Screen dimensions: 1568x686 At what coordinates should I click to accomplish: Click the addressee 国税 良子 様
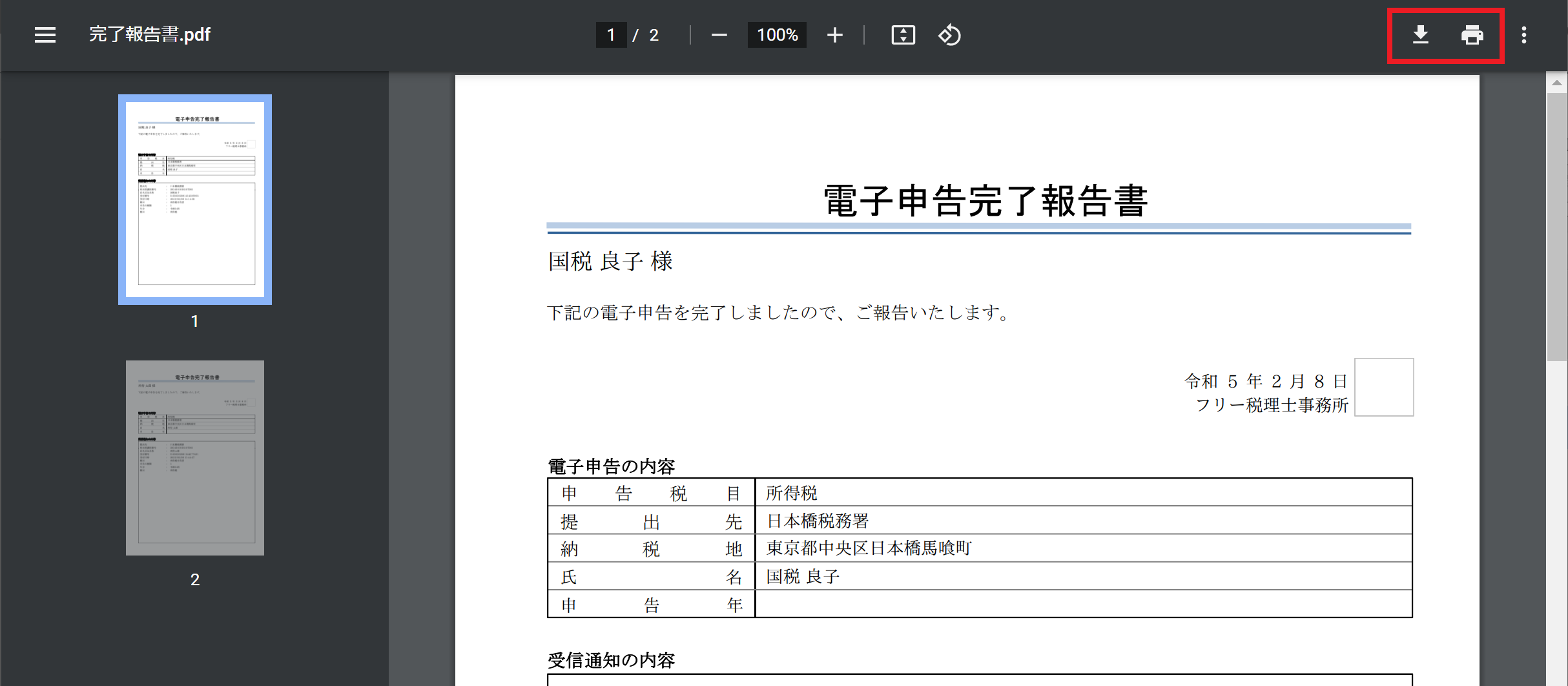(x=610, y=262)
